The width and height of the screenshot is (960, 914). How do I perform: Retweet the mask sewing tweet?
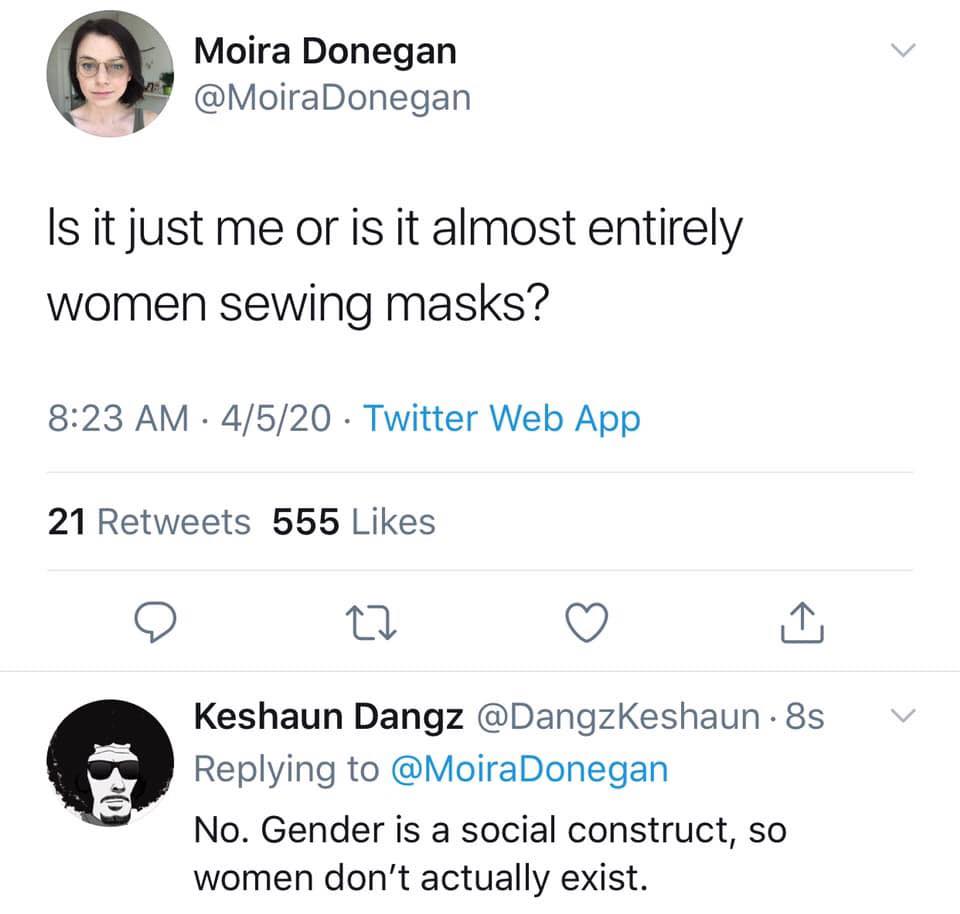point(371,623)
